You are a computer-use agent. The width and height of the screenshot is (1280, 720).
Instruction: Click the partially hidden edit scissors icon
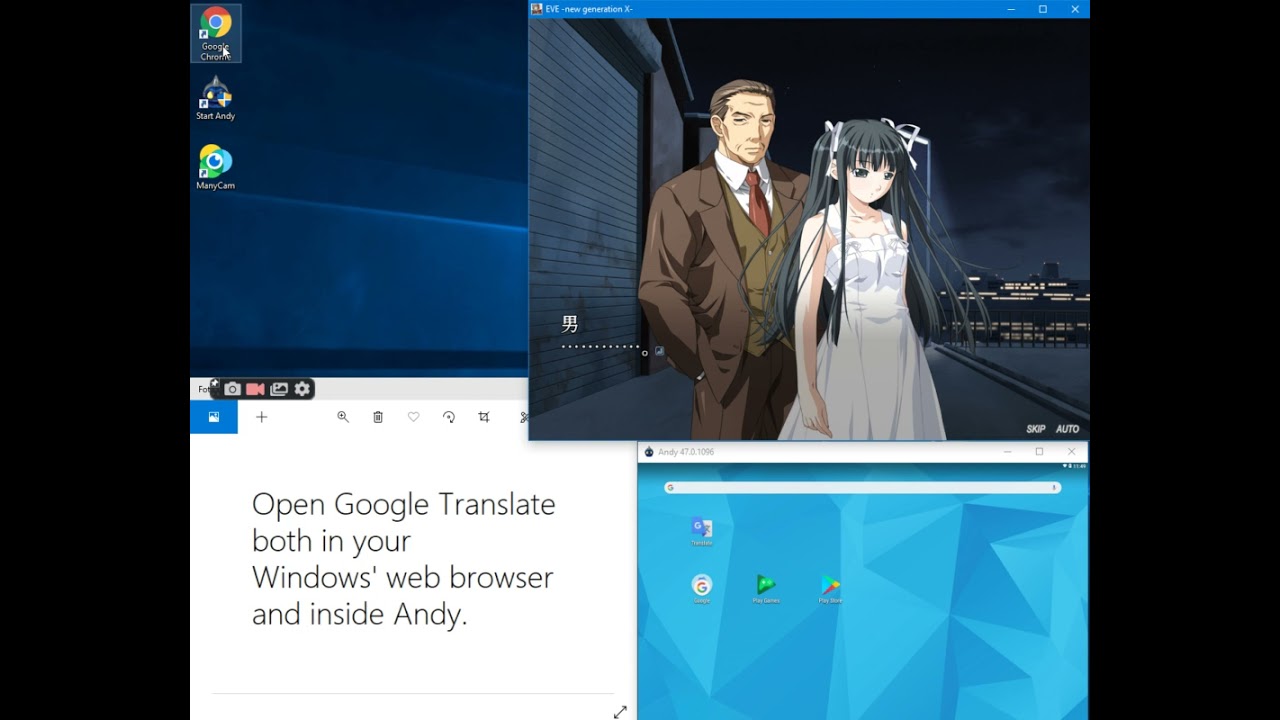(x=524, y=417)
